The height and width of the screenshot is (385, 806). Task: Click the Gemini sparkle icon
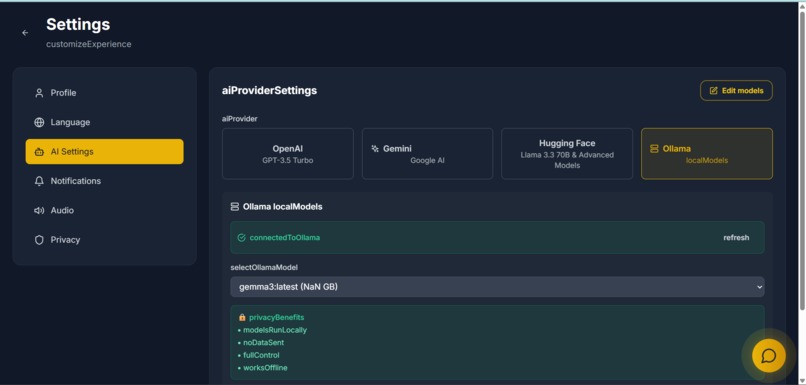click(x=375, y=149)
